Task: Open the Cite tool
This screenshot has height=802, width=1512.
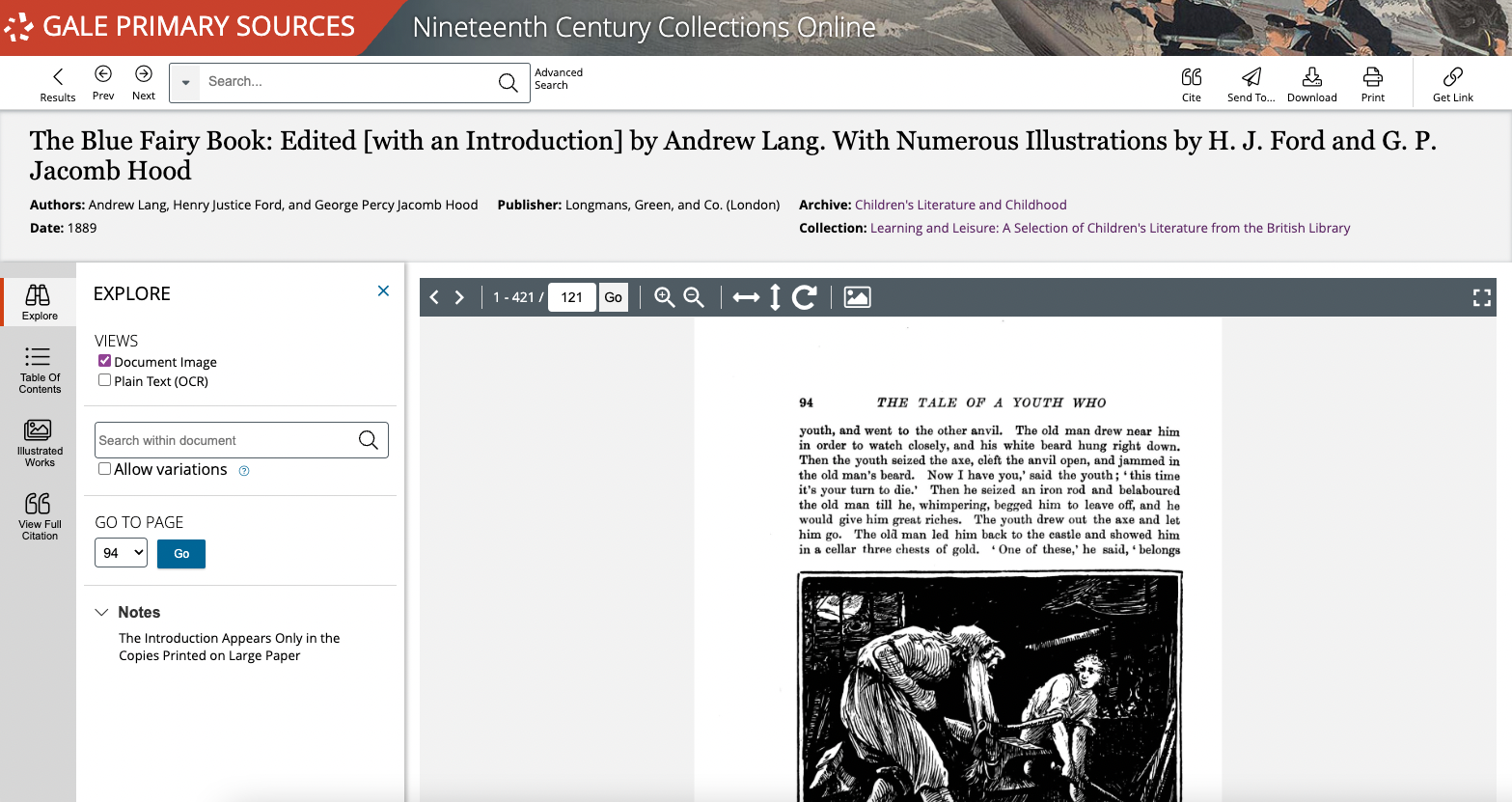Action: tap(1192, 84)
